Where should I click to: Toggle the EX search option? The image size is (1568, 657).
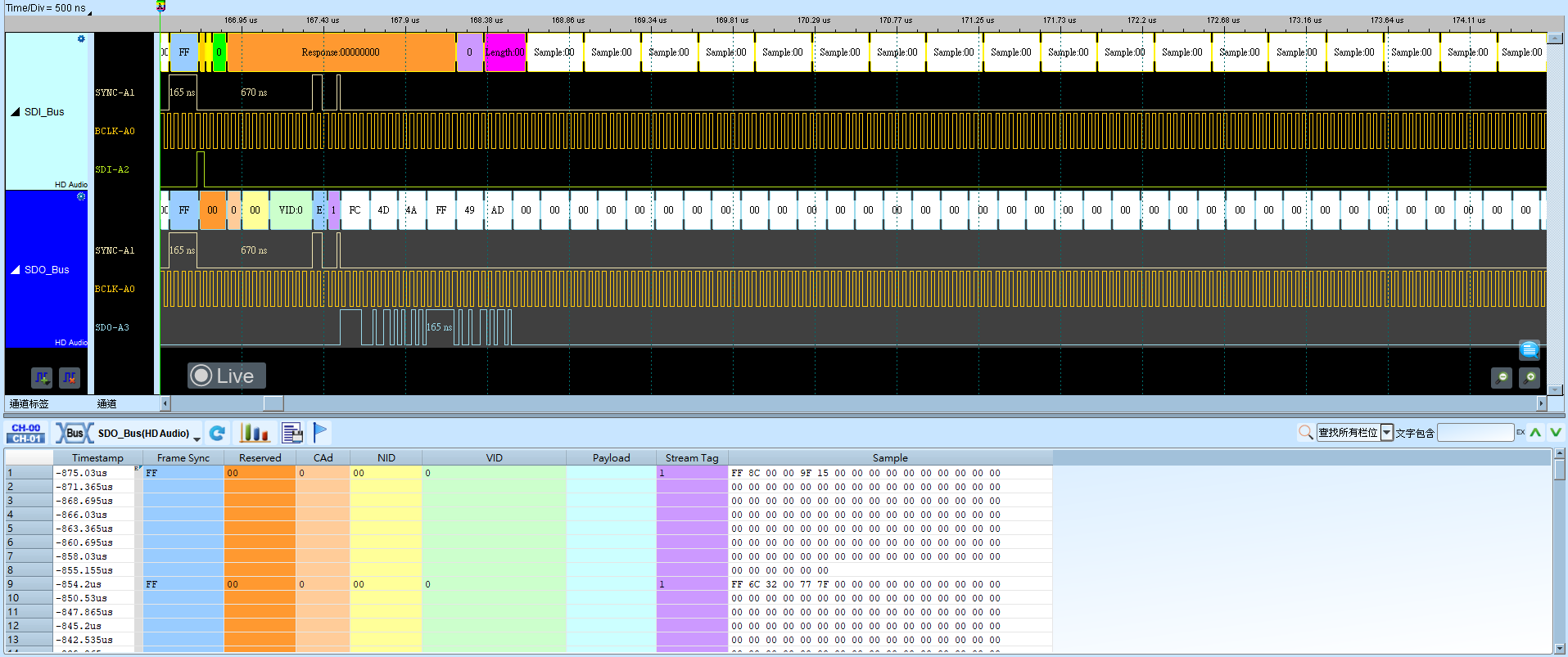point(1521,432)
